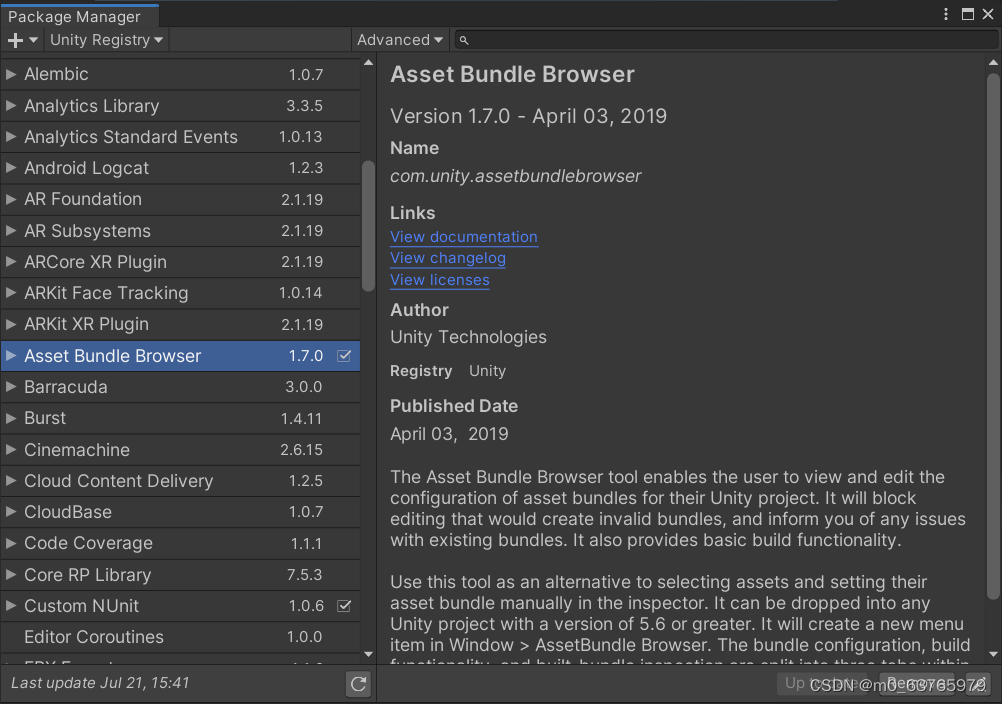This screenshot has height=704, width=1002.
Task: Select the Cinemachine package
Action: point(180,450)
